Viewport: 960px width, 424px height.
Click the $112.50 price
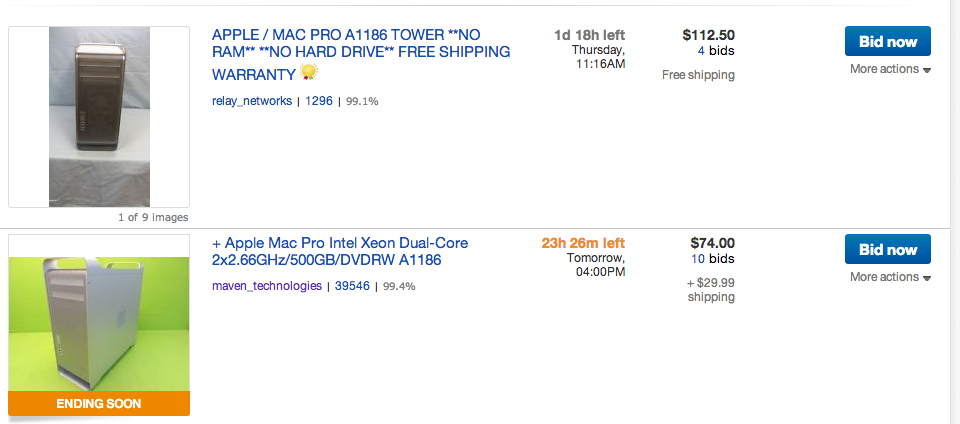coord(708,35)
